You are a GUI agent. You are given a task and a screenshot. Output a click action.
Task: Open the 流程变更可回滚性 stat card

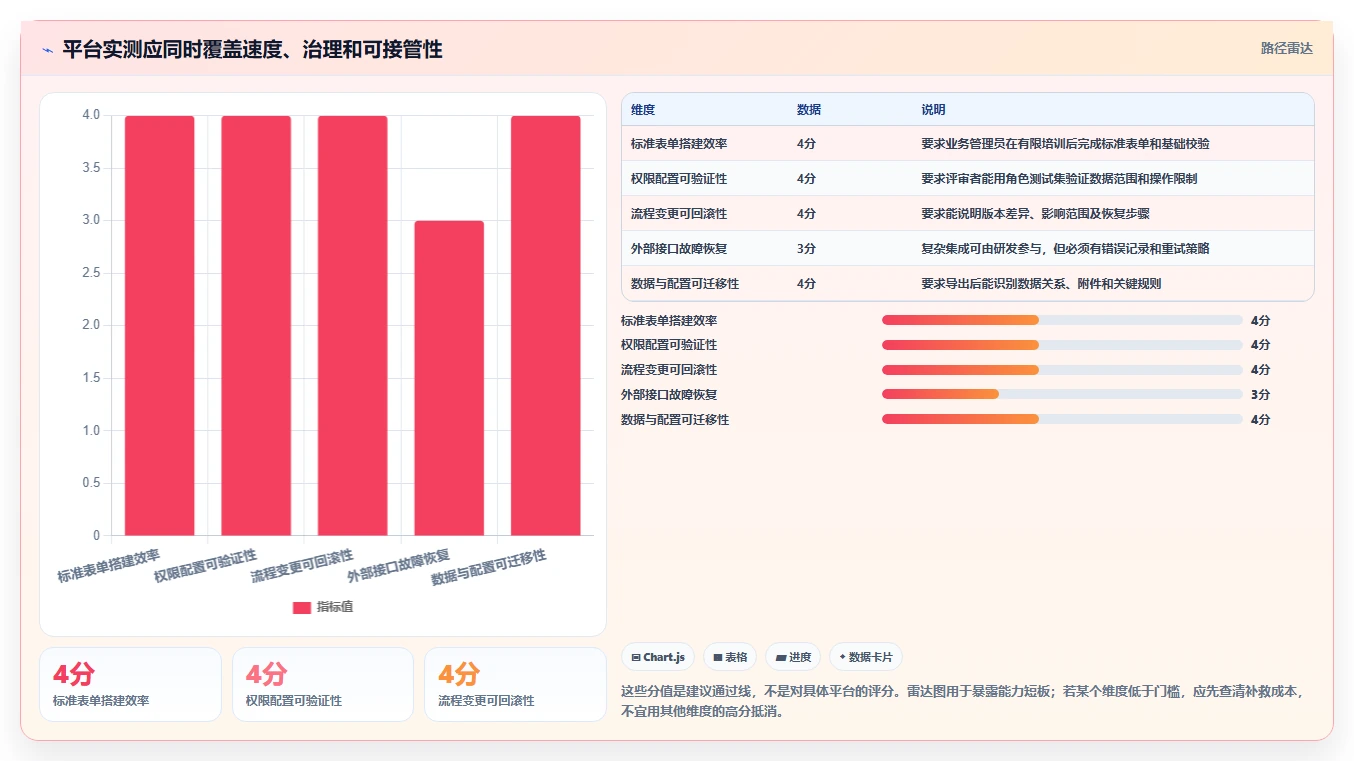515,684
